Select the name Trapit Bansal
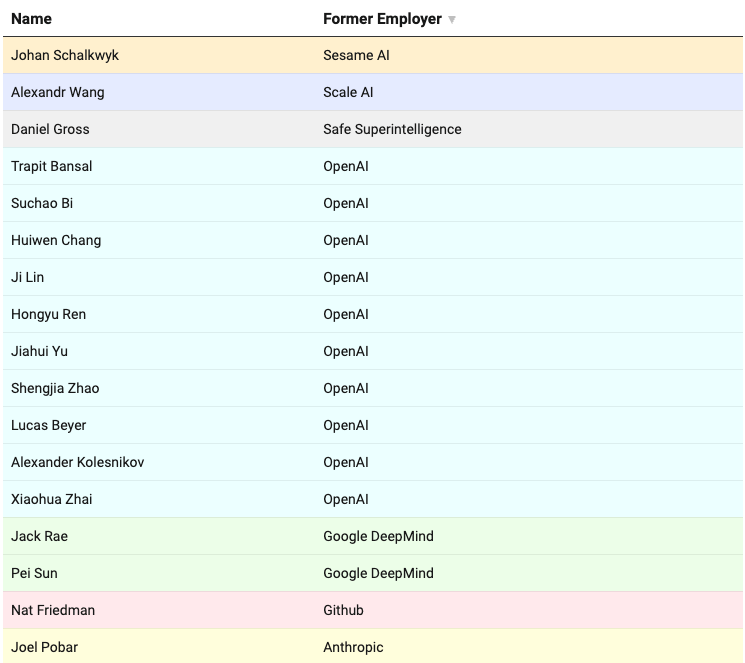The image size is (745, 663). (51, 166)
